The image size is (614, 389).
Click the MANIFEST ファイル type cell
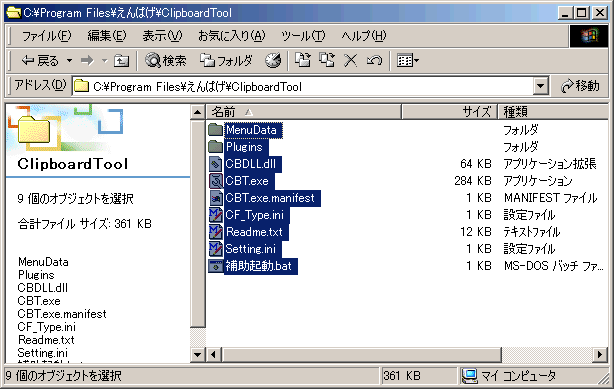(551, 198)
